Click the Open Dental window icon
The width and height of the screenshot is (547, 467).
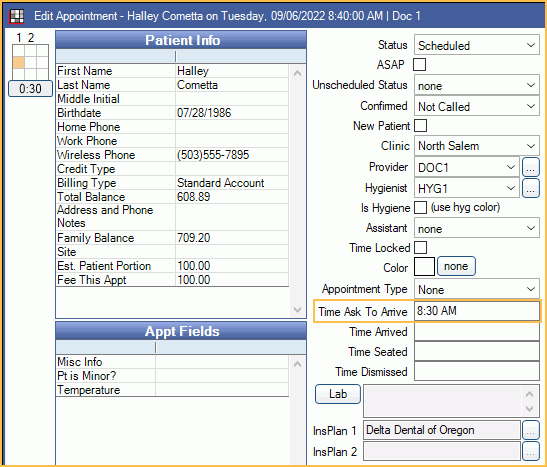pyautogui.click(x=17, y=16)
